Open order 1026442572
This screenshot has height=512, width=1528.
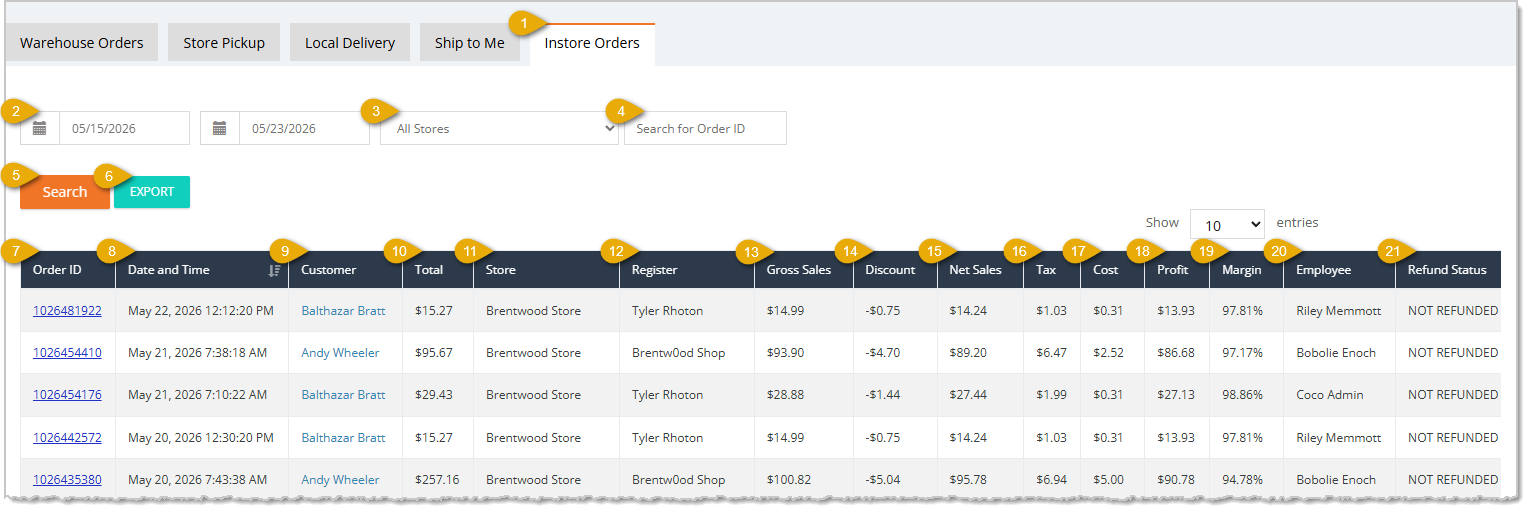(67, 438)
